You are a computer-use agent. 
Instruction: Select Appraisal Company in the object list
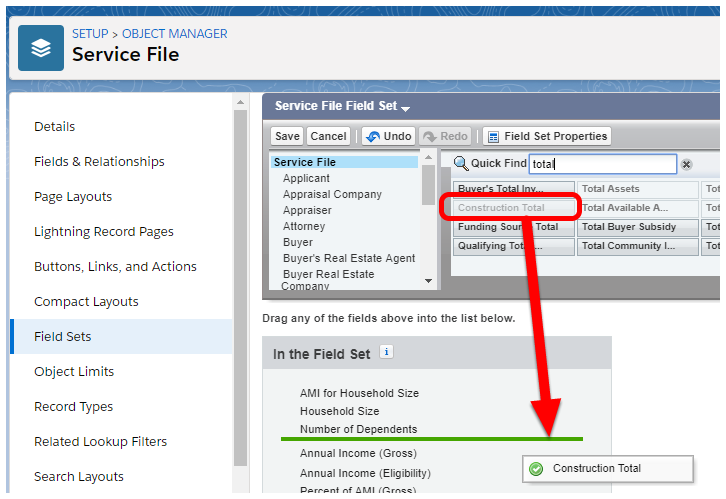click(332, 194)
